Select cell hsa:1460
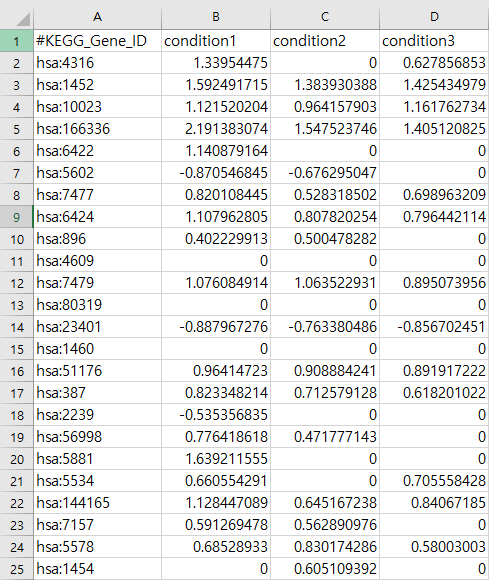489x580 pixels. (97, 349)
